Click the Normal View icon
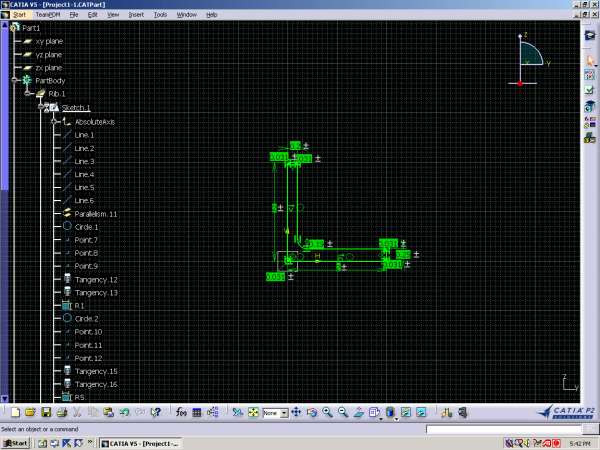Viewport: 600px width, 450px height. (359, 412)
